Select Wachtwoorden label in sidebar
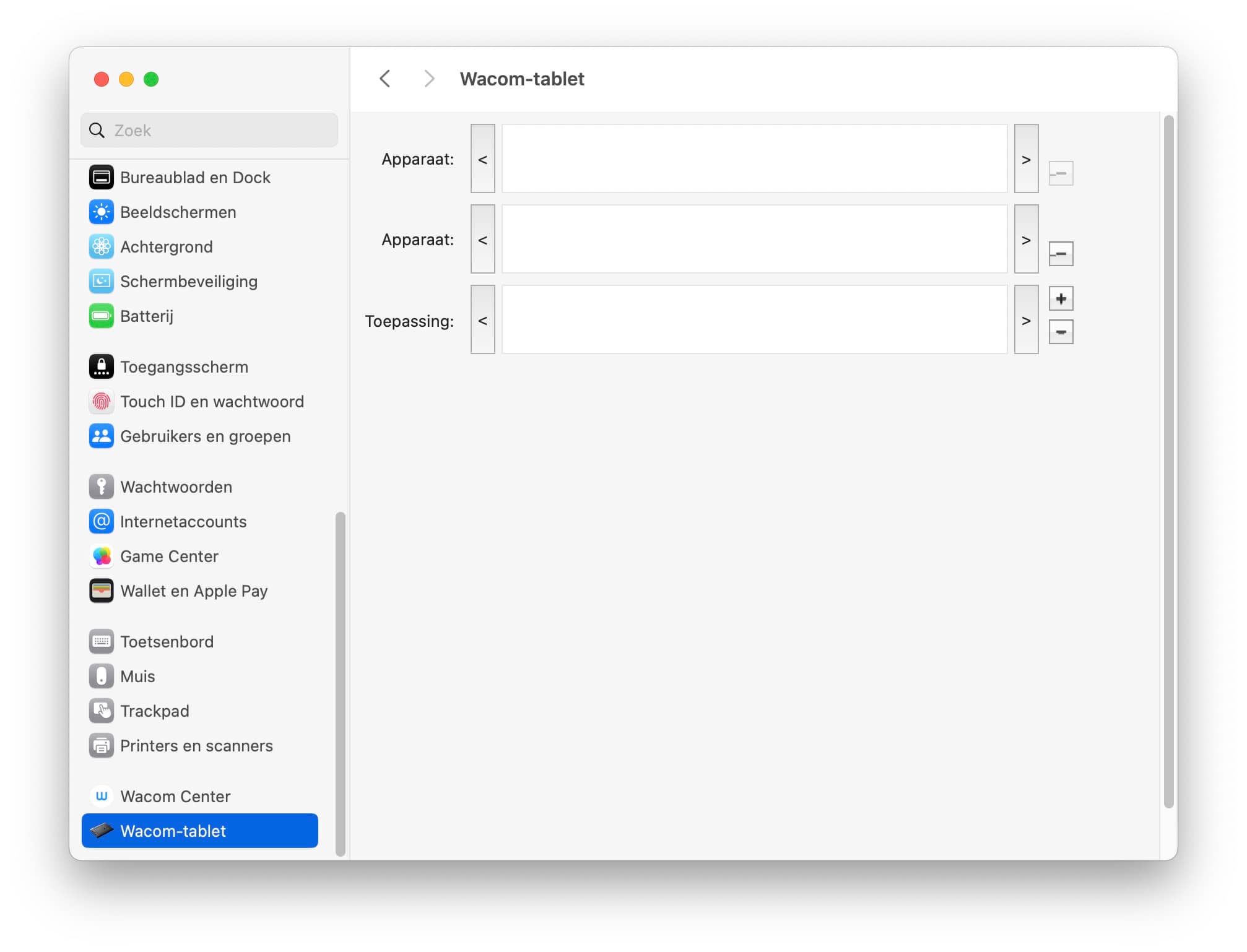The width and height of the screenshot is (1247, 952). click(176, 487)
